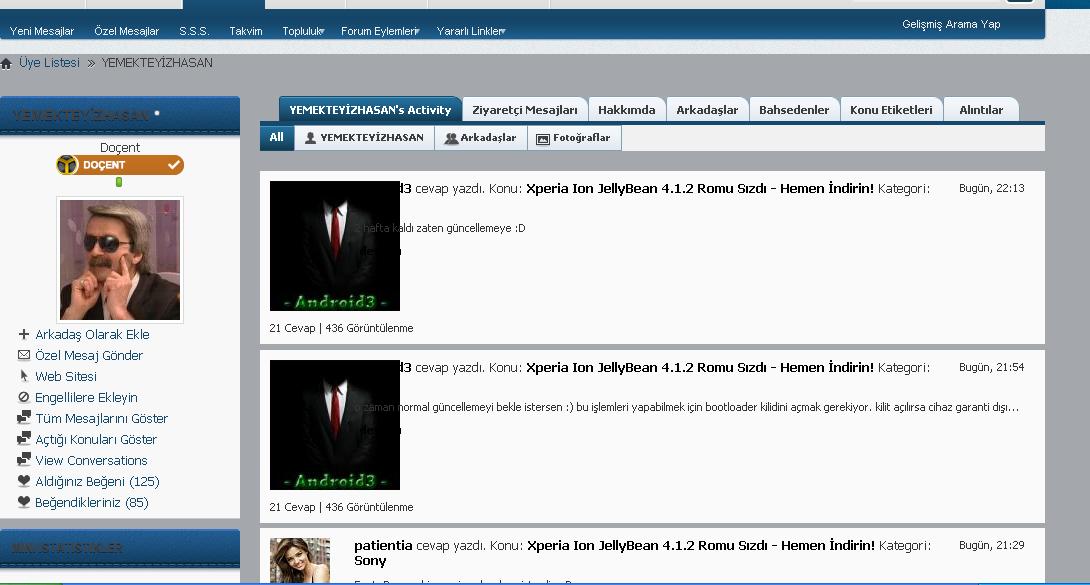Open Xperia Ion topic in patientia's post
This screenshot has height=585, width=1090.
(x=701, y=545)
